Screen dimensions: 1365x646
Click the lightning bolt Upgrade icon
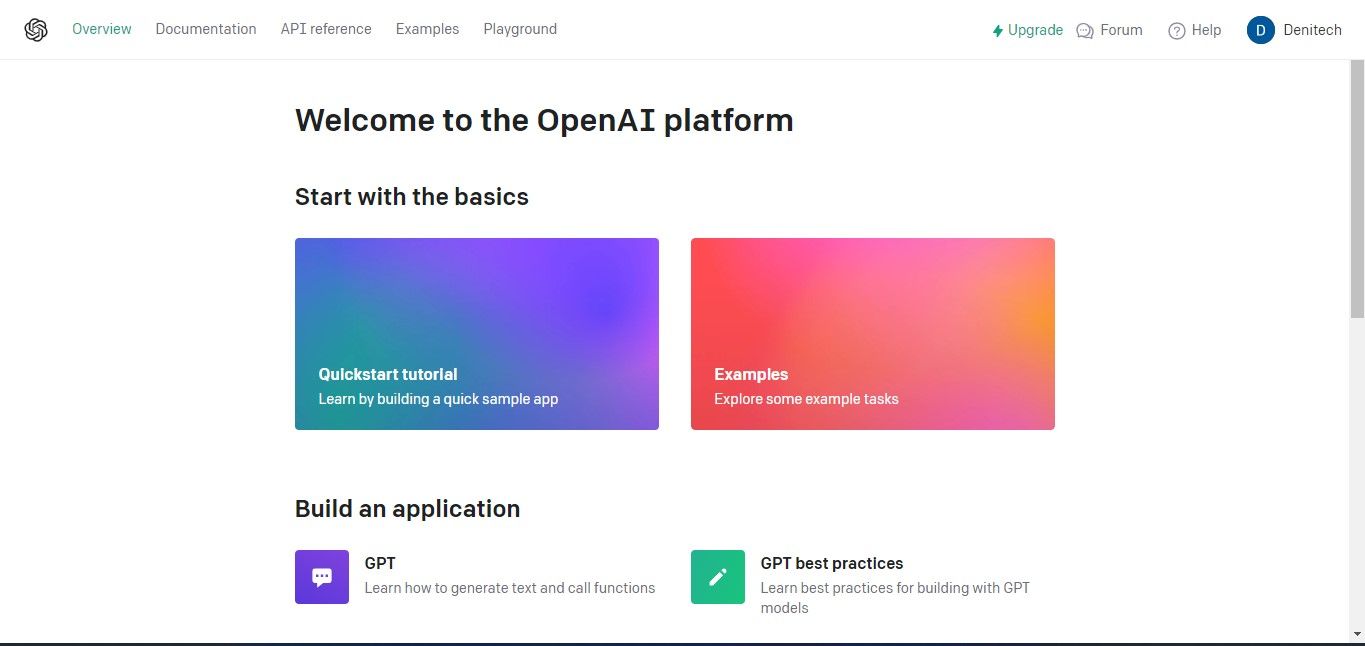(x=996, y=30)
